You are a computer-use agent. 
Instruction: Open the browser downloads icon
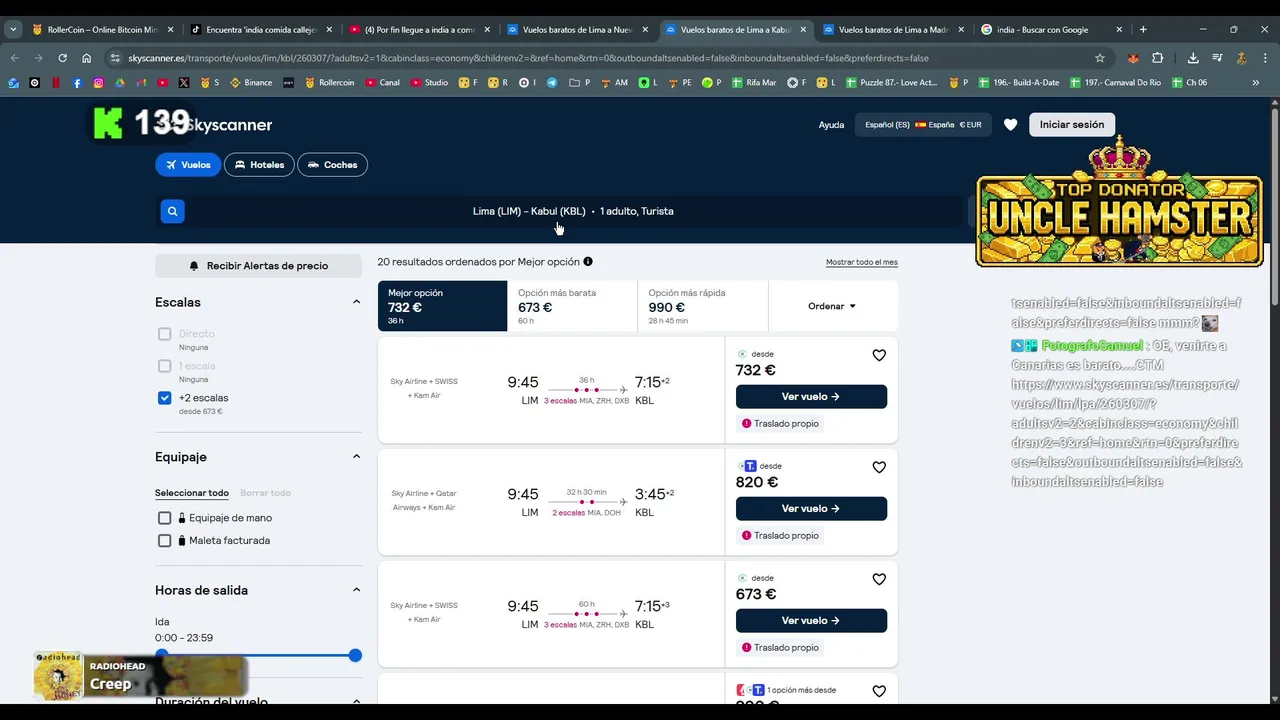(1193, 58)
